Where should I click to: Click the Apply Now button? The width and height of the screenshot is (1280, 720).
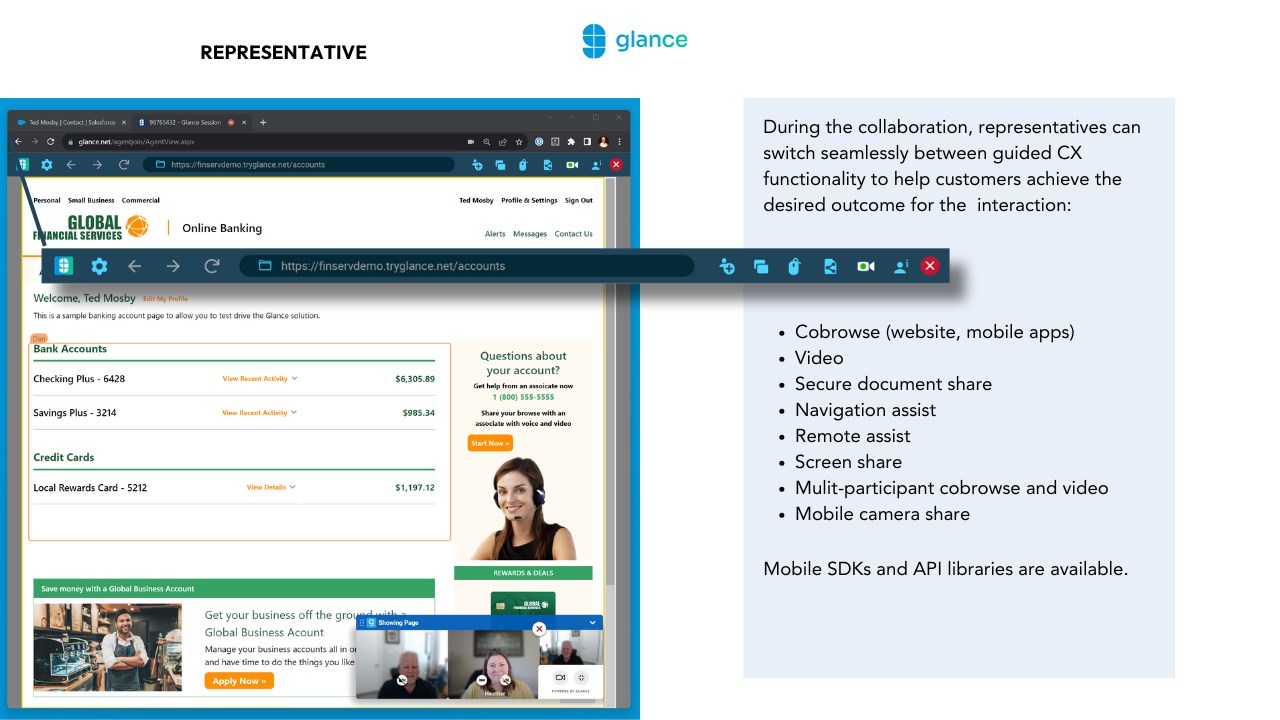click(x=239, y=681)
